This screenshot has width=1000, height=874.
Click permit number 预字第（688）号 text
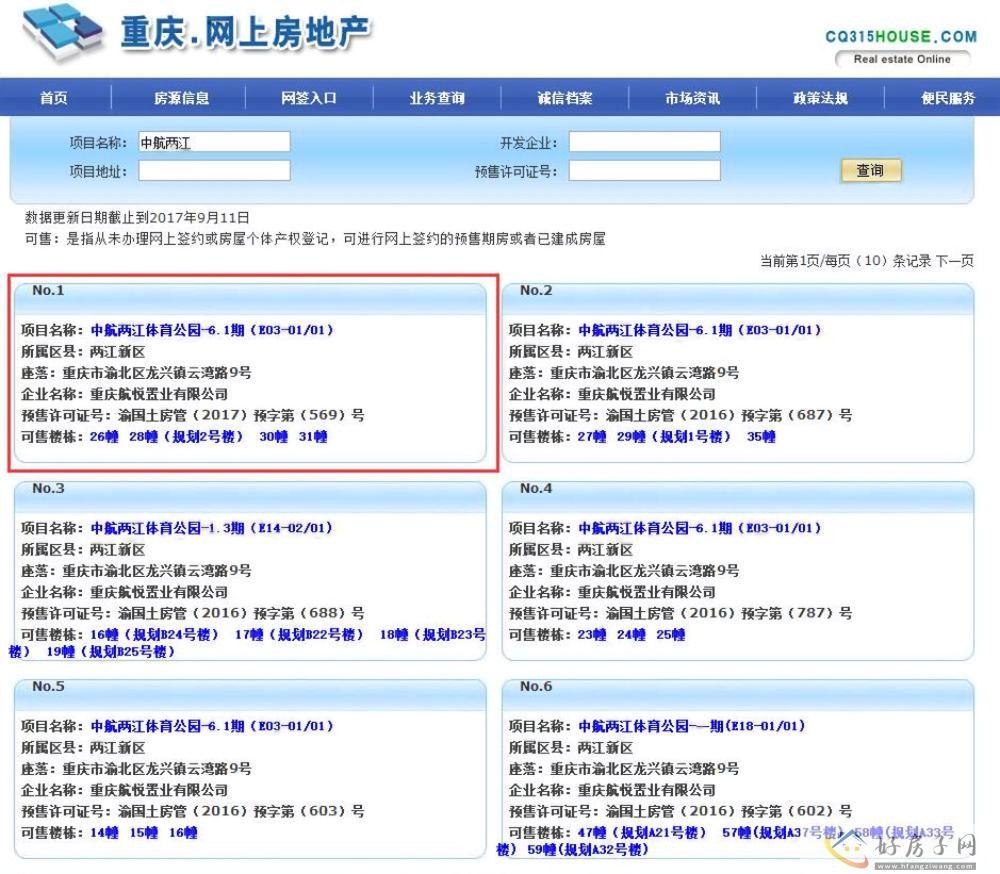pyautogui.click(x=309, y=612)
